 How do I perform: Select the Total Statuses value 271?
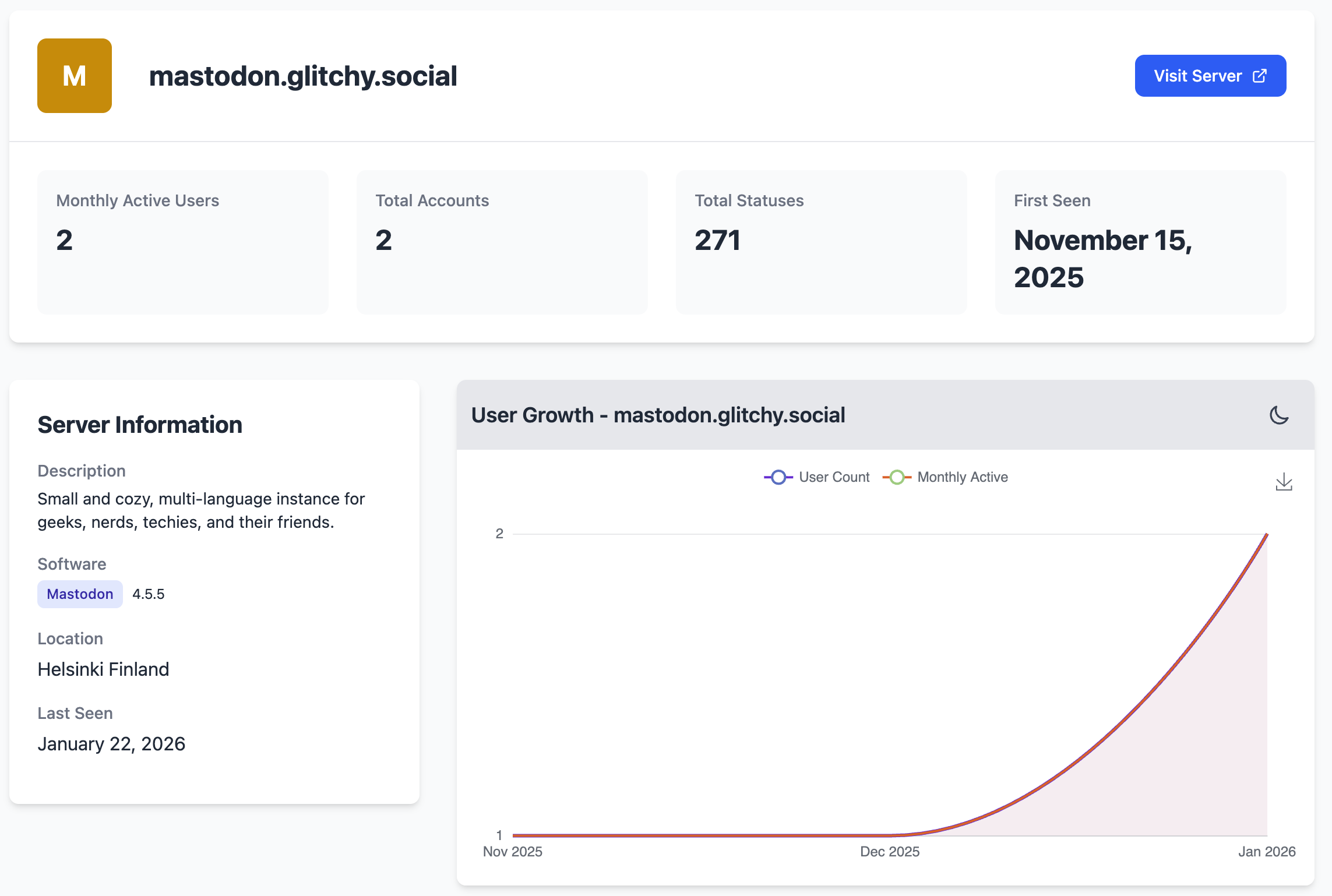[717, 241]
